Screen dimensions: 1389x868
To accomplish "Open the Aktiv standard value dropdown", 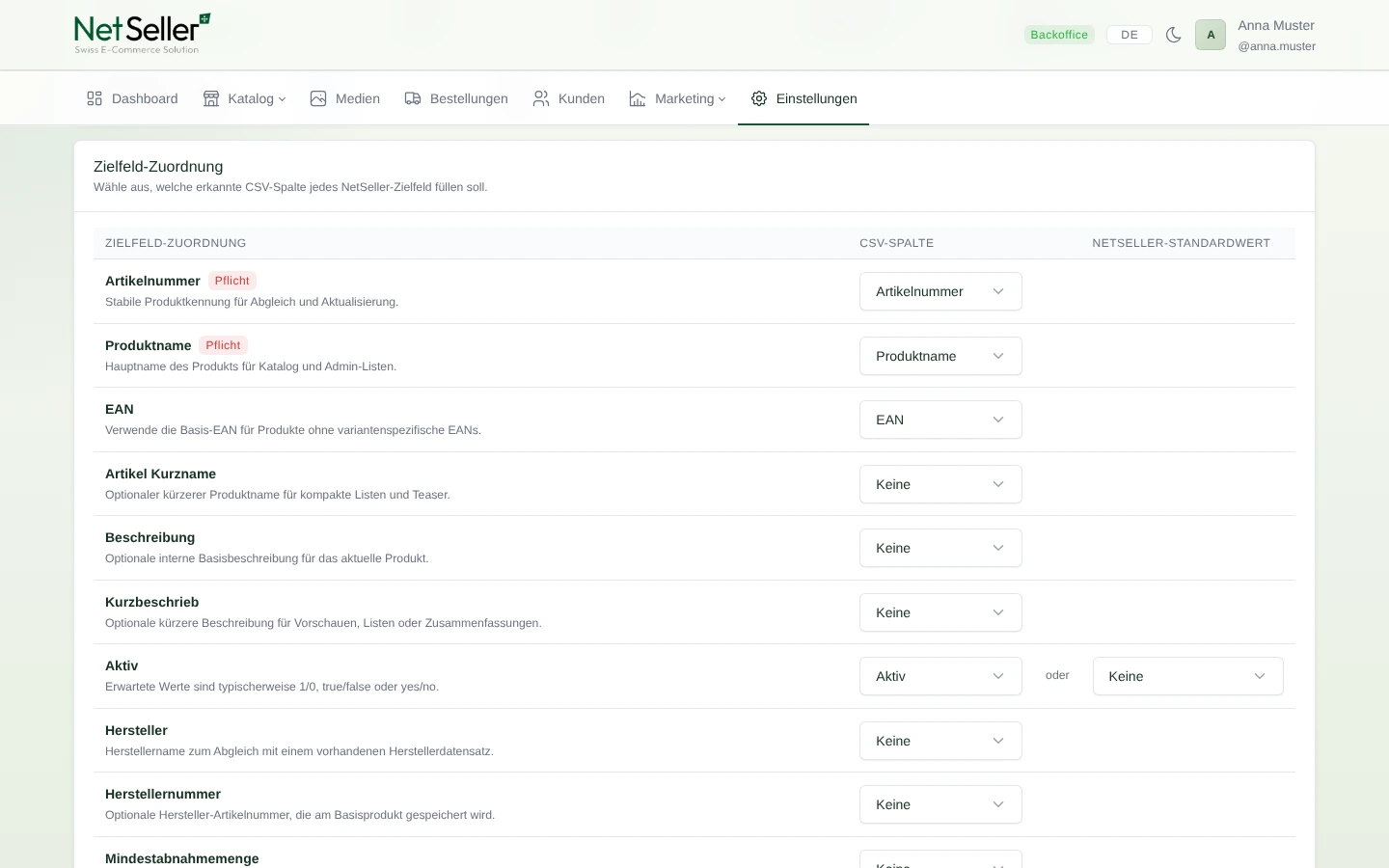I will point(1187,676).
